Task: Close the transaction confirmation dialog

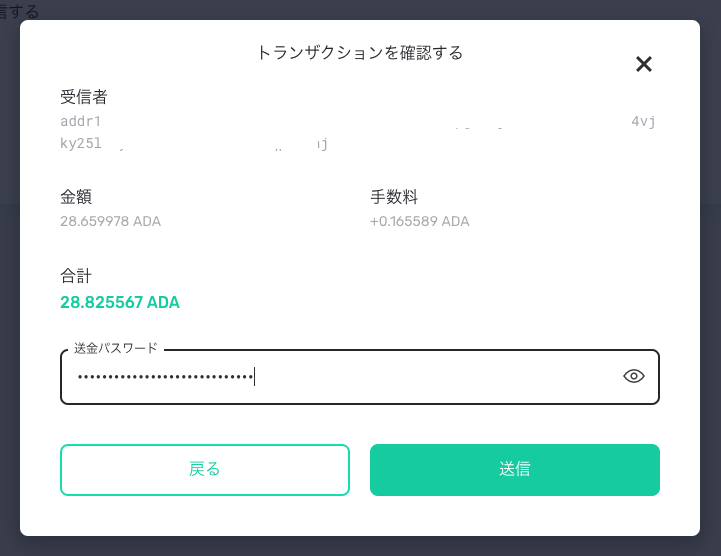Action: pyautogui.click(x=644, y=65)
